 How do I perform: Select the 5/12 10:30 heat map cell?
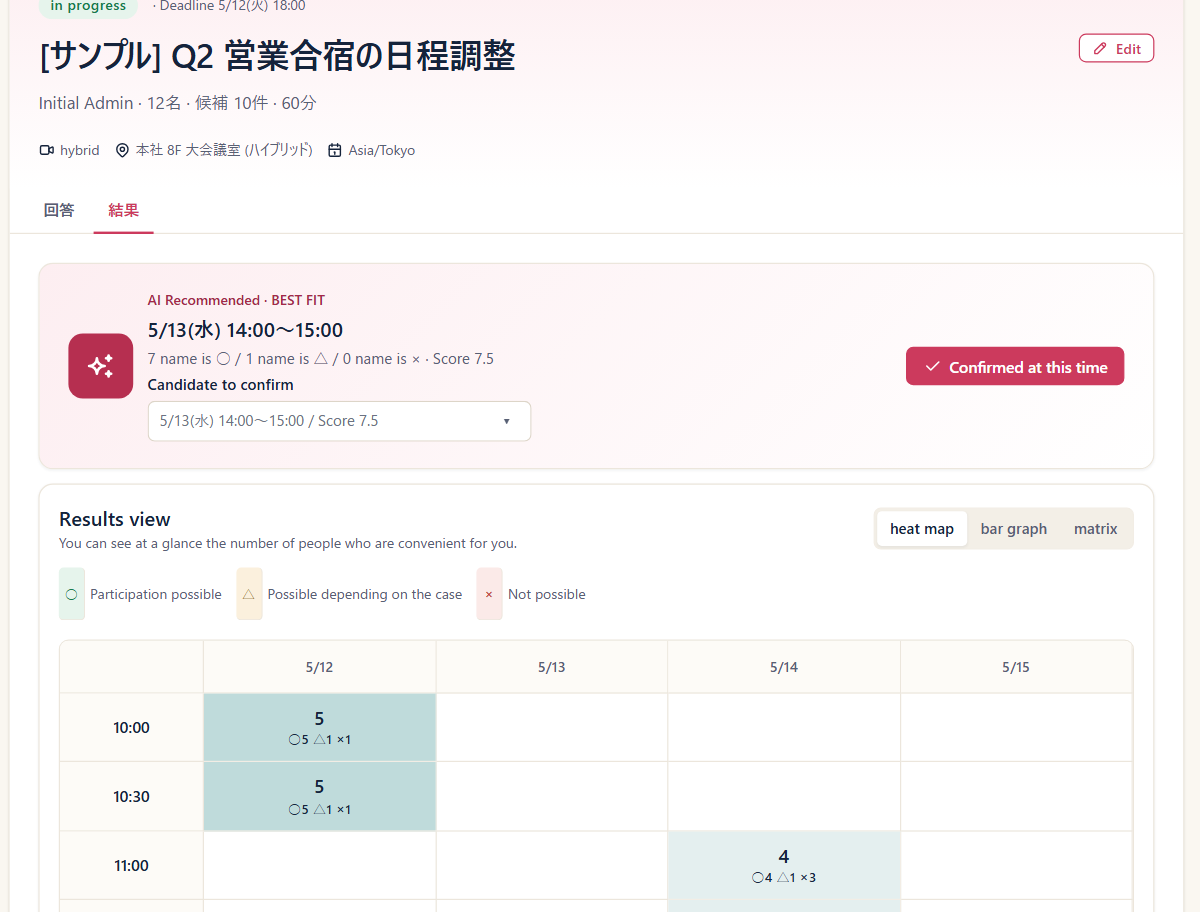click(320, 796)
